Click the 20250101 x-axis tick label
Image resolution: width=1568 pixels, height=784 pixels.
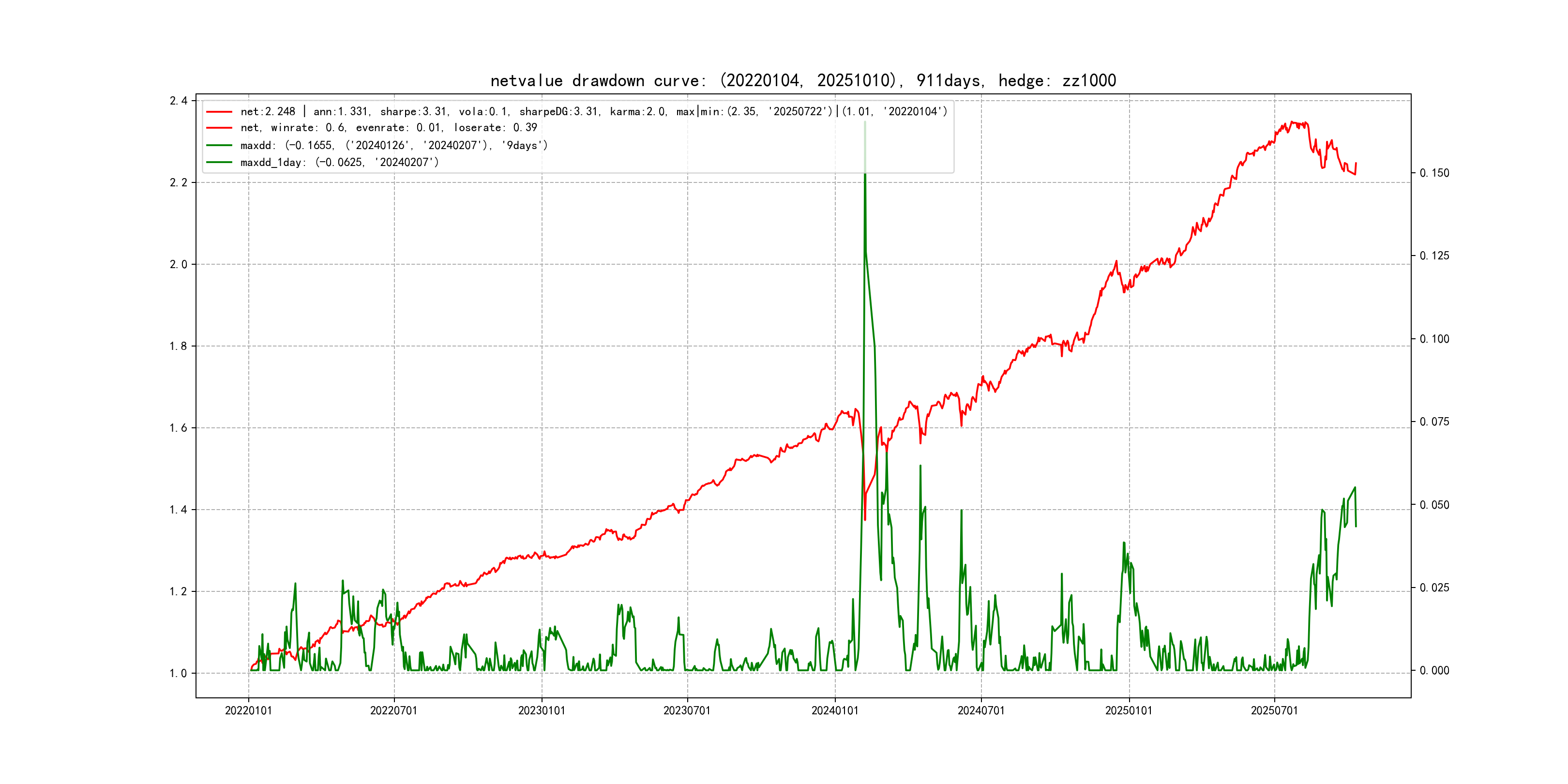1129,711
